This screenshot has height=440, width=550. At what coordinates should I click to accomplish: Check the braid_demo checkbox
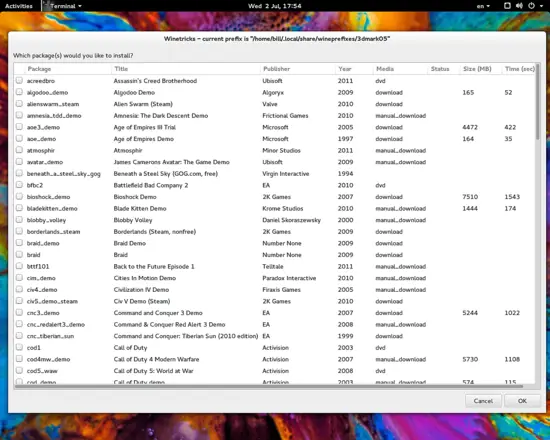coord(19,243)
